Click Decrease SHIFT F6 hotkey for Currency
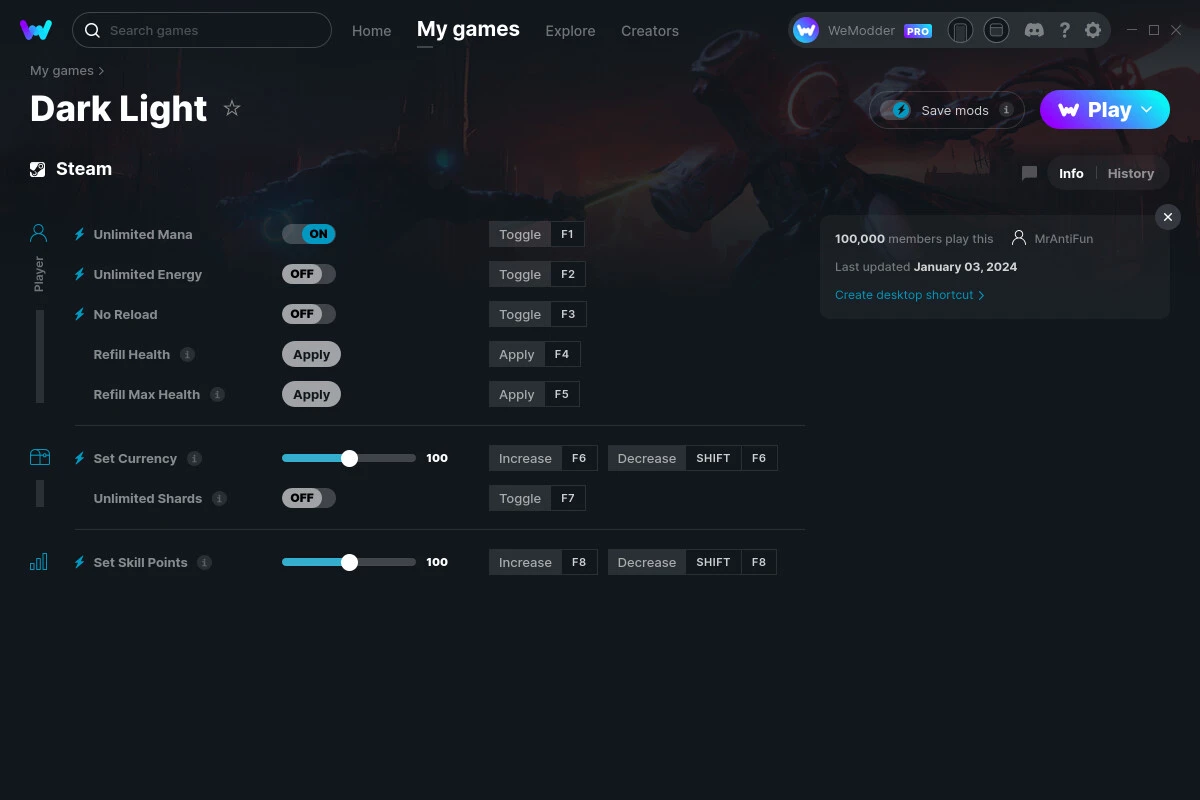The width and height of the screenshot is (1200, 800). point(692,458)
